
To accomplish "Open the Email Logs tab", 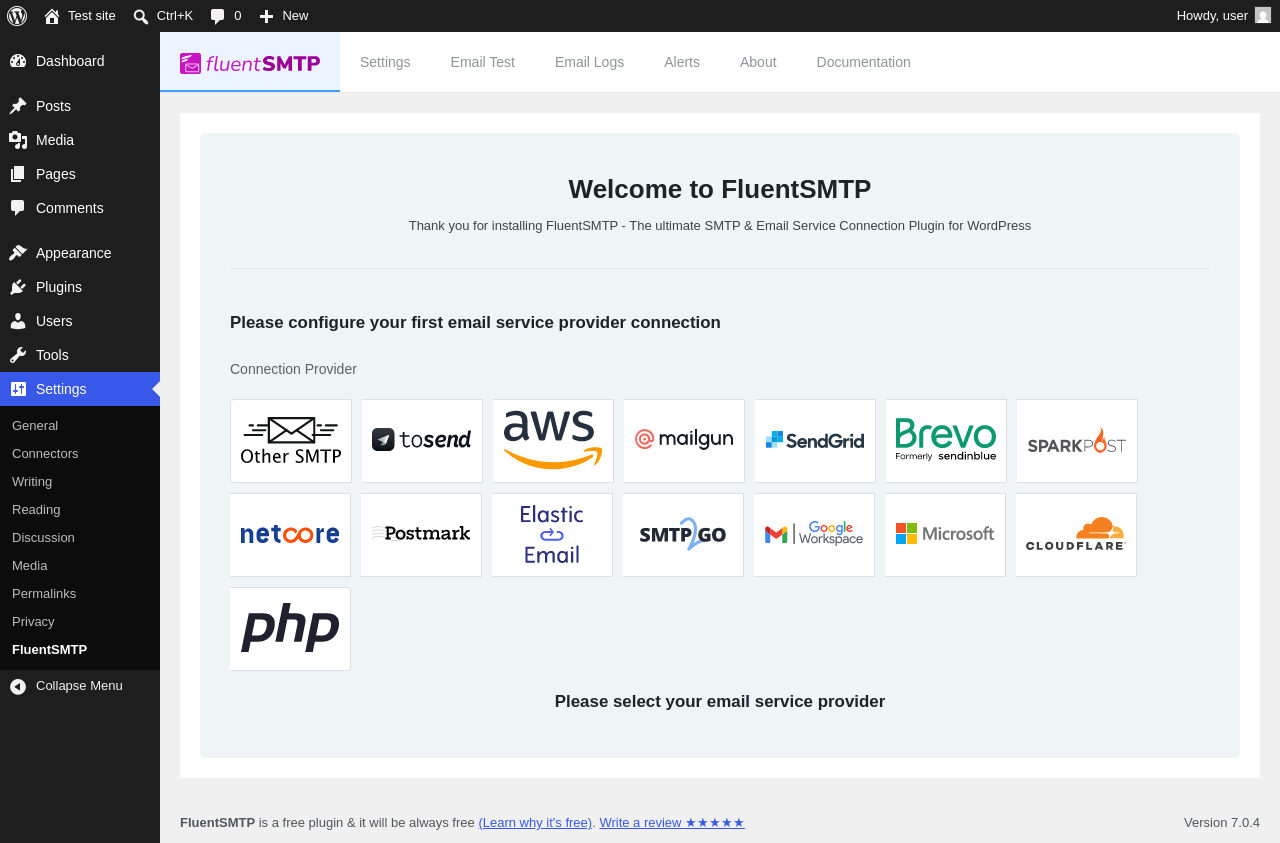I will [x=589, y=62].
